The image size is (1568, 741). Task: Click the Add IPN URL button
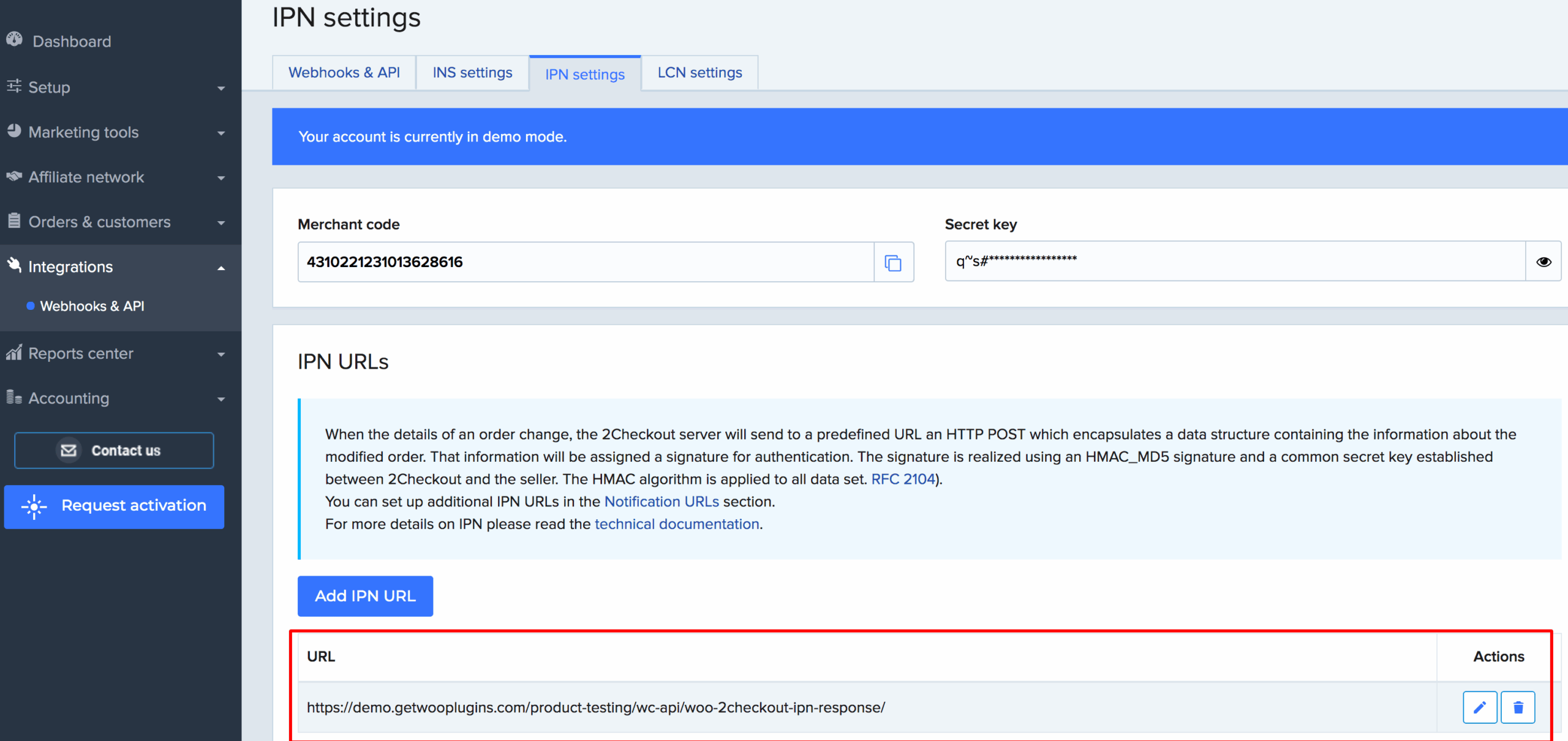pyautogui.click(x=365, y=595)
